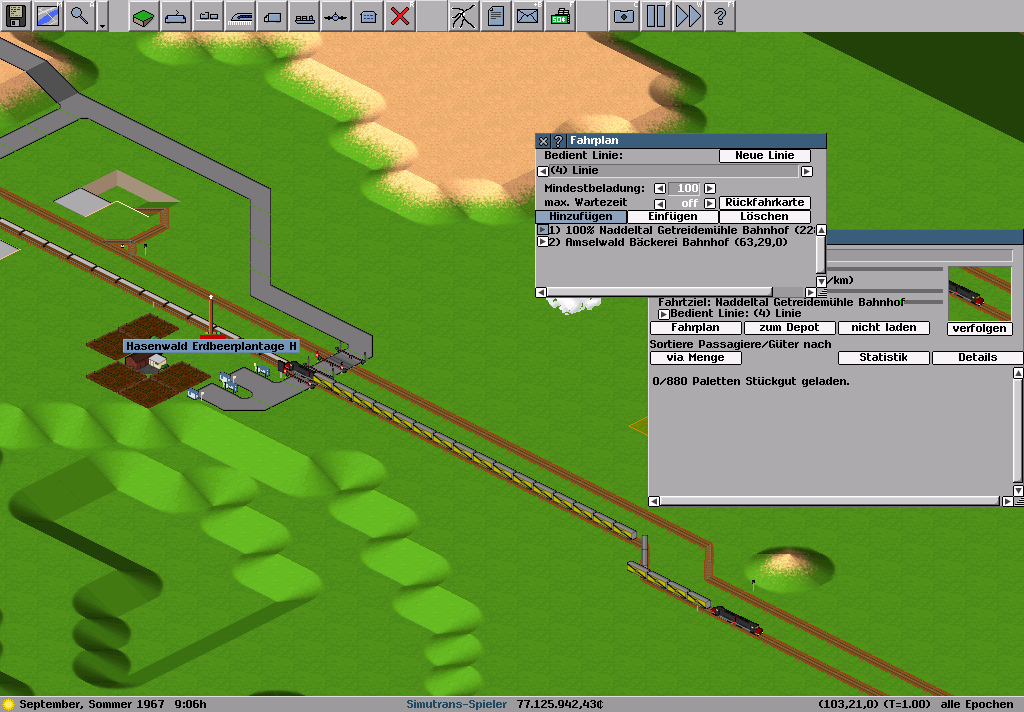Select the 'Löschen' mode tab
The width and height of the screenshot is (1024, 712).
764,217
